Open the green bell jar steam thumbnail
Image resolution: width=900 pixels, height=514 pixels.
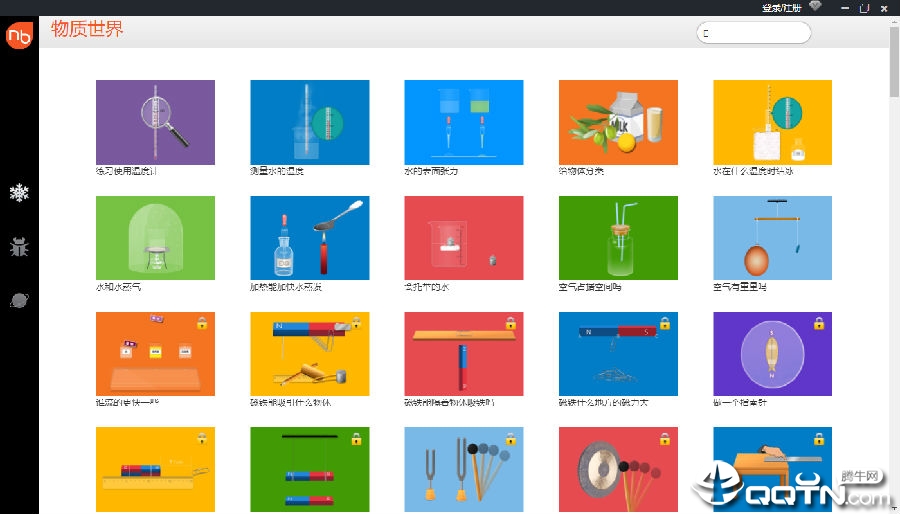(x=155, y=238)
